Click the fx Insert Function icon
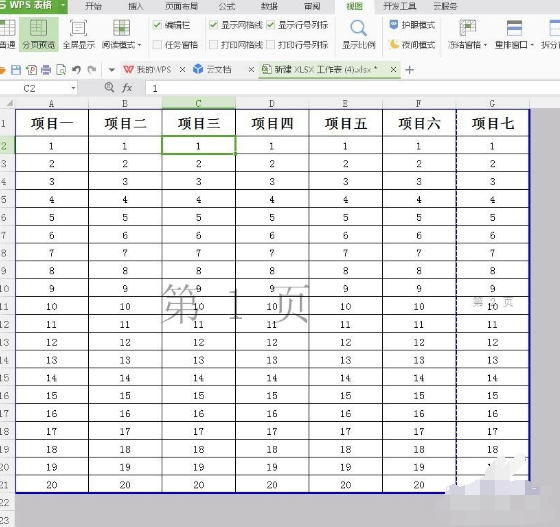This screenshot has height=527, width=560. pyautogui.click(x=127, y=88)
